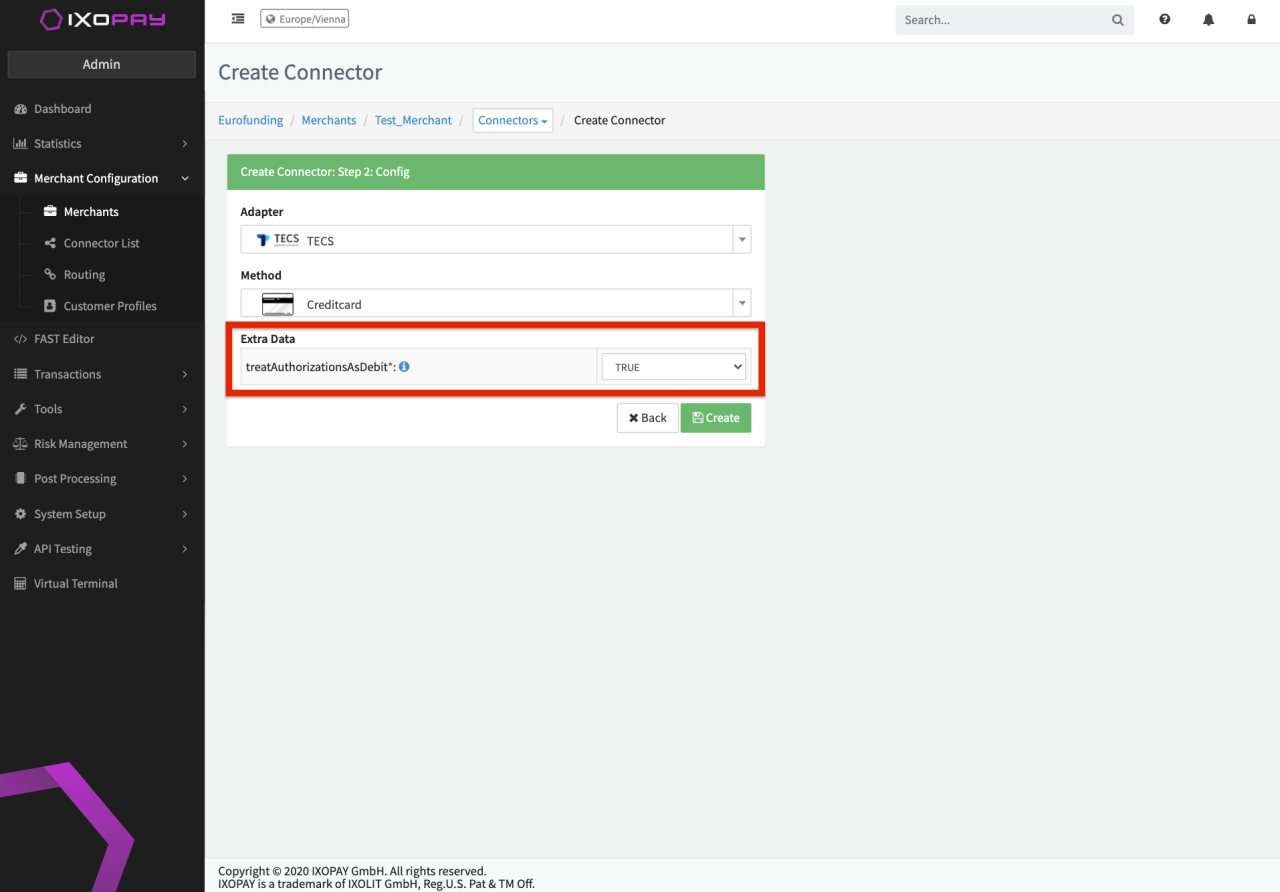Click the search magnifier icon
The width and height of the screenshot is (1280, 892).
point(1117,20)
